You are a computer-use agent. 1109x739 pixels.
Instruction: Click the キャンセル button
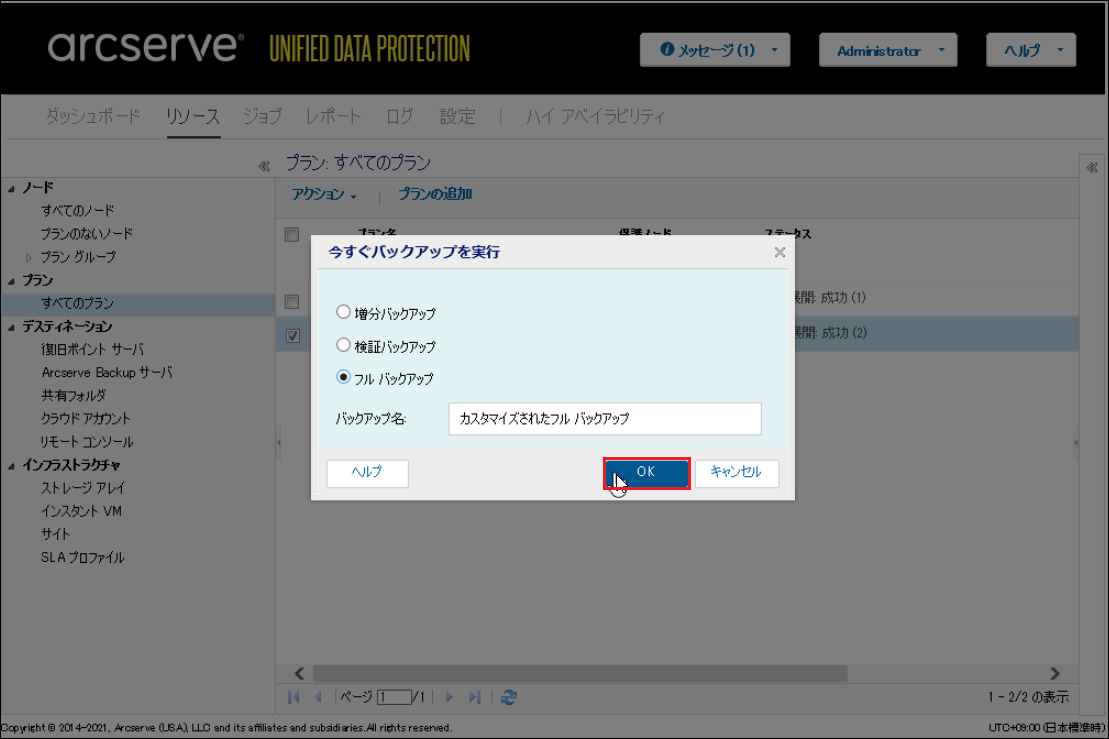(736, 473)
